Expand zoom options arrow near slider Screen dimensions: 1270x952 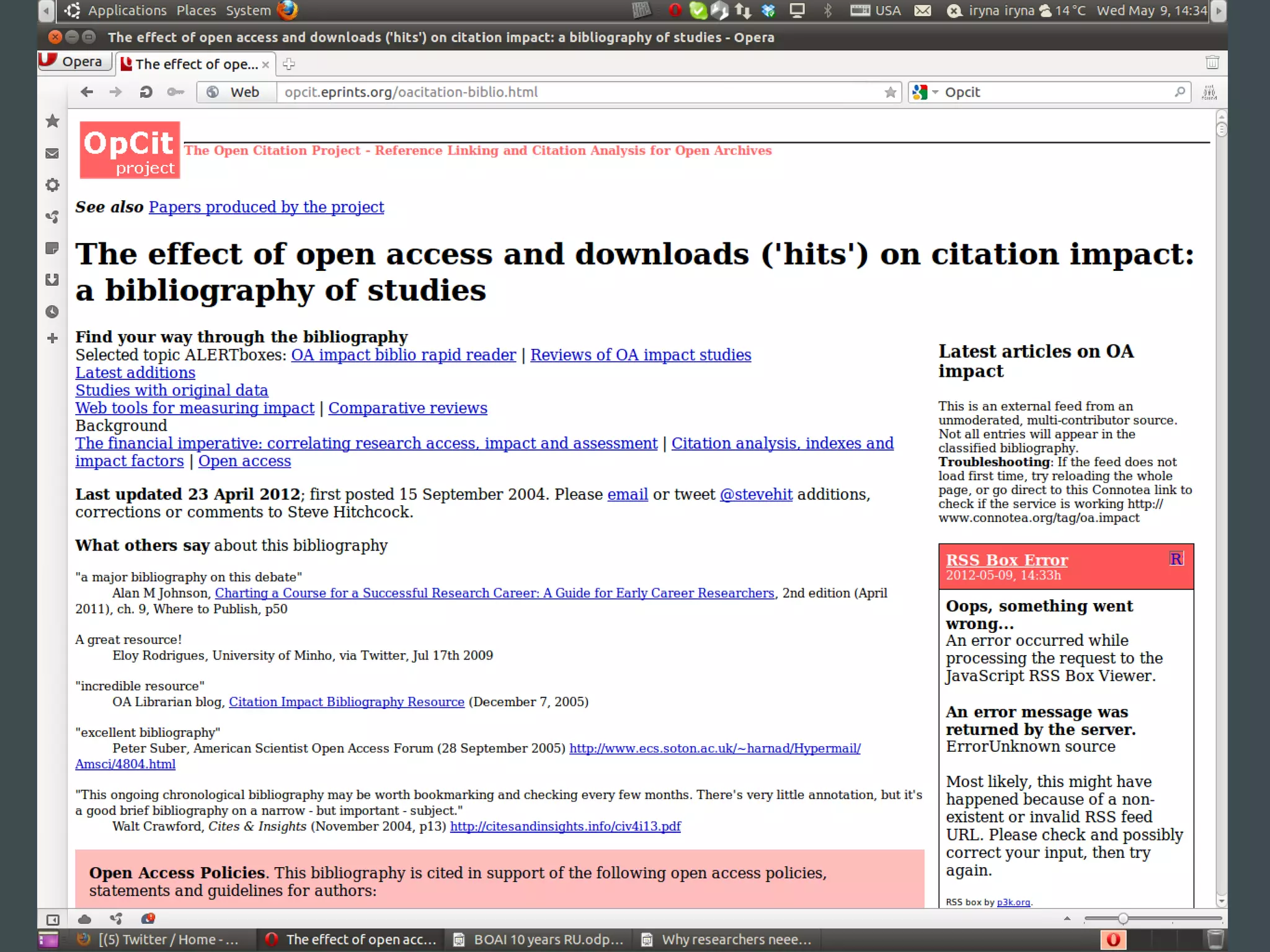(1067, 919)
